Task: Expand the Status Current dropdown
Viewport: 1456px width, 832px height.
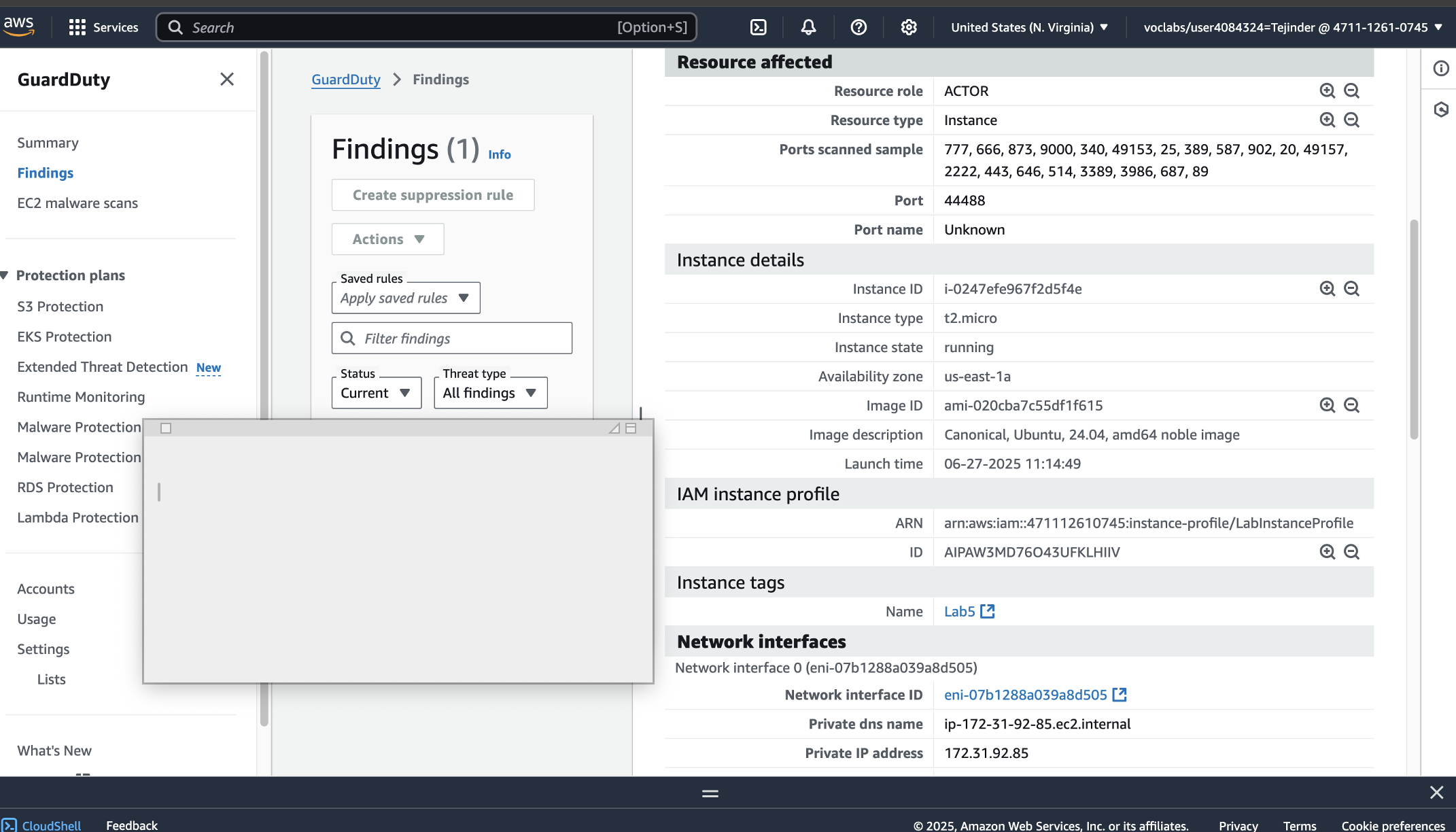Action: (x=376, y=393)
